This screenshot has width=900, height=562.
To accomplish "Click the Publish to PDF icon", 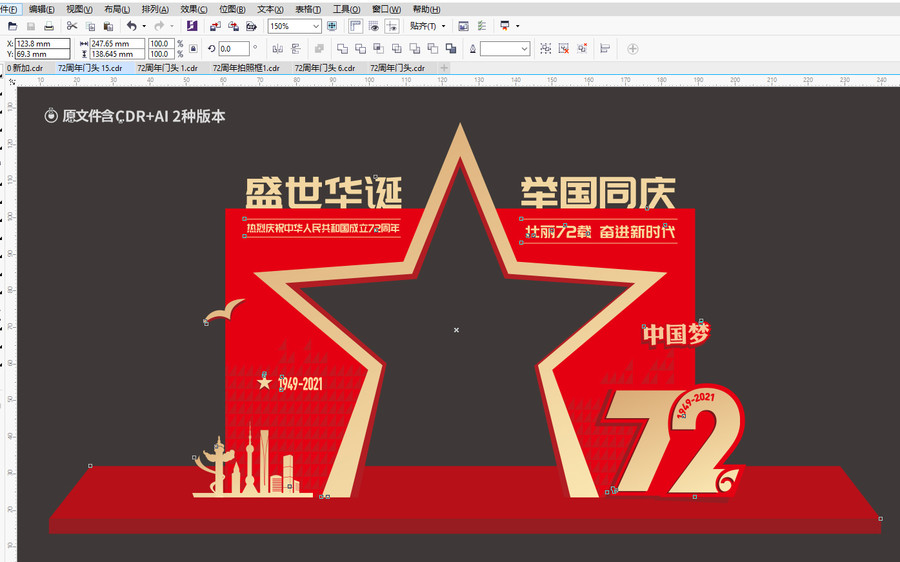I will (x=251, y=26).
